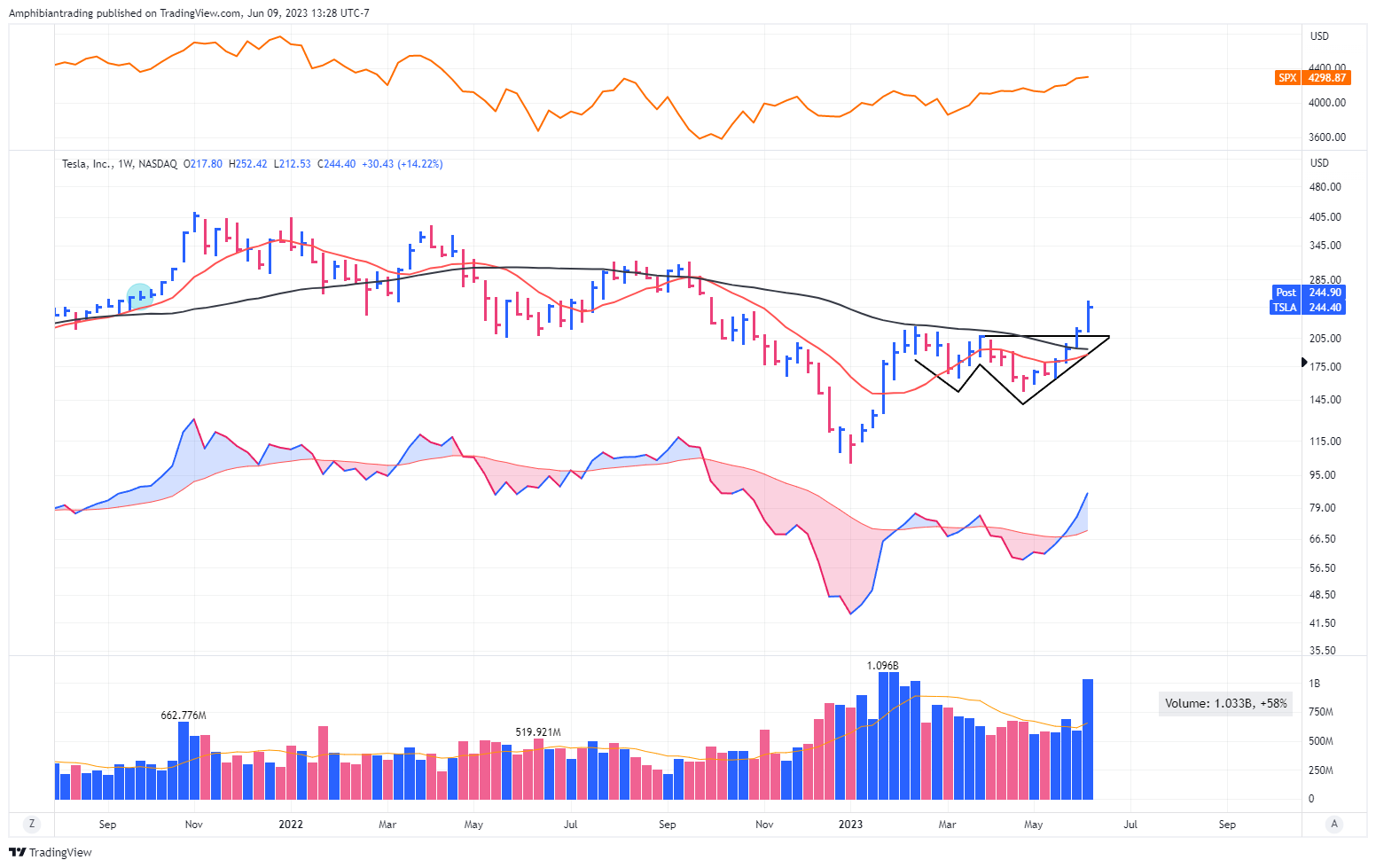Click the 205.00 price axis level
Viewport: 1376px width, 868px height.
tap(1325, 339)
